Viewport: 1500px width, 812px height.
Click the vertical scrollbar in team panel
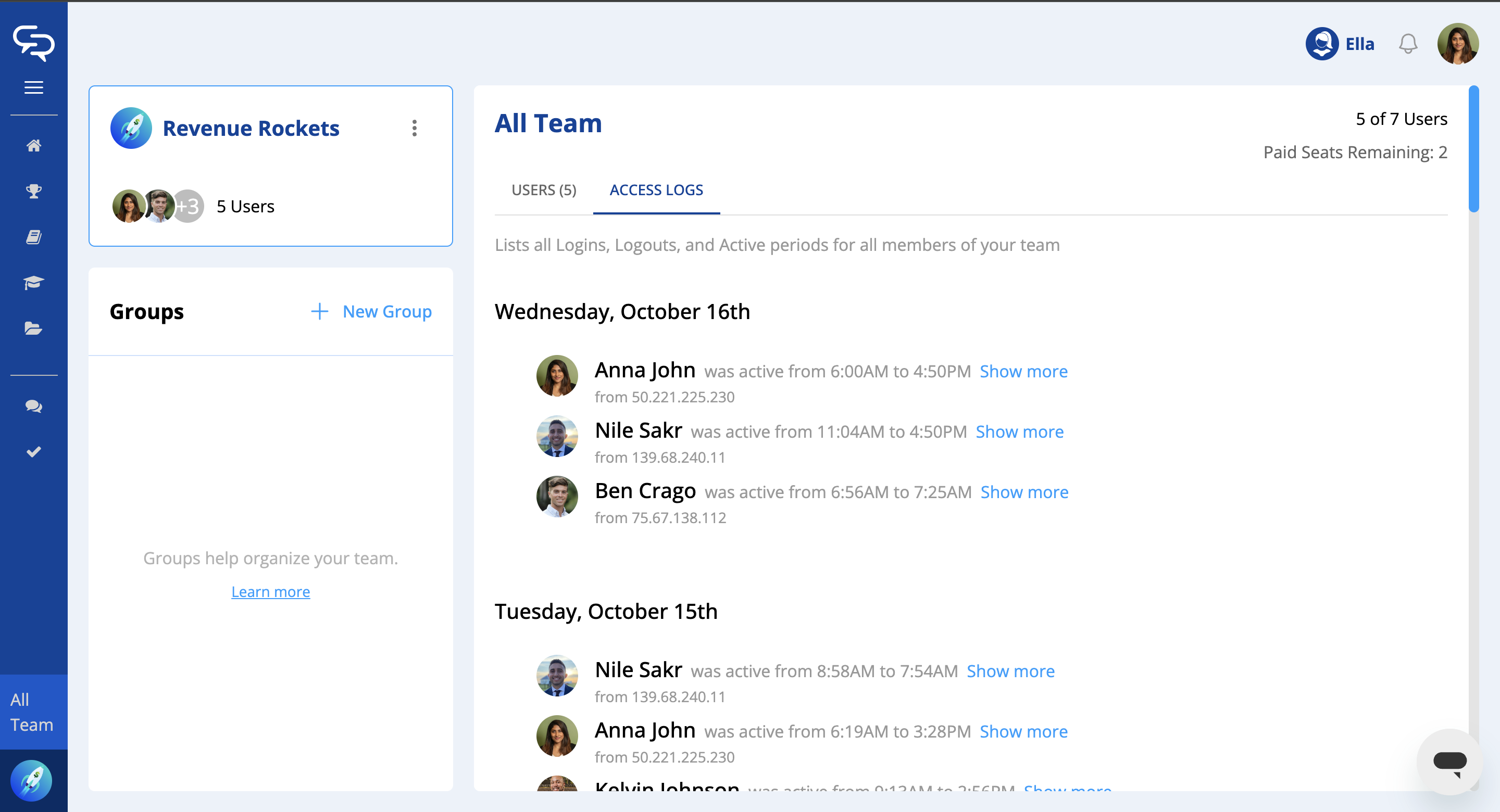(x=1473, y=149)
